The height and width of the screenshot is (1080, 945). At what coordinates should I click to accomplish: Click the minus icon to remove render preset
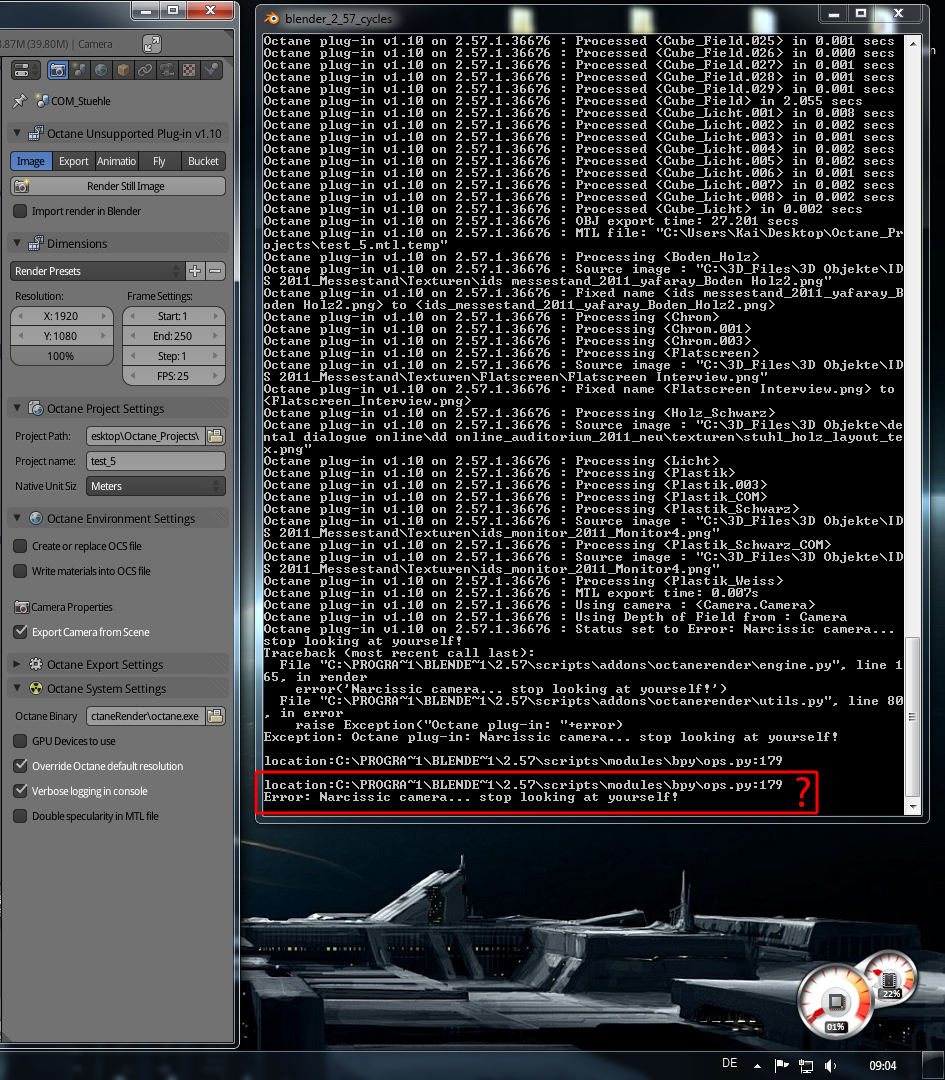pos(216,271)
